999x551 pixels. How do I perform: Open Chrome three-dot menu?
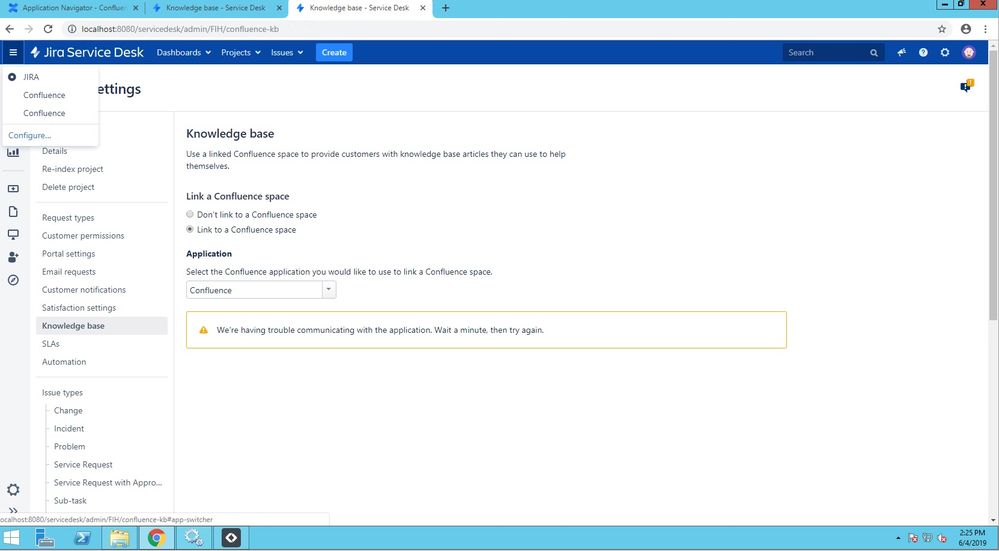click(986, 29)
